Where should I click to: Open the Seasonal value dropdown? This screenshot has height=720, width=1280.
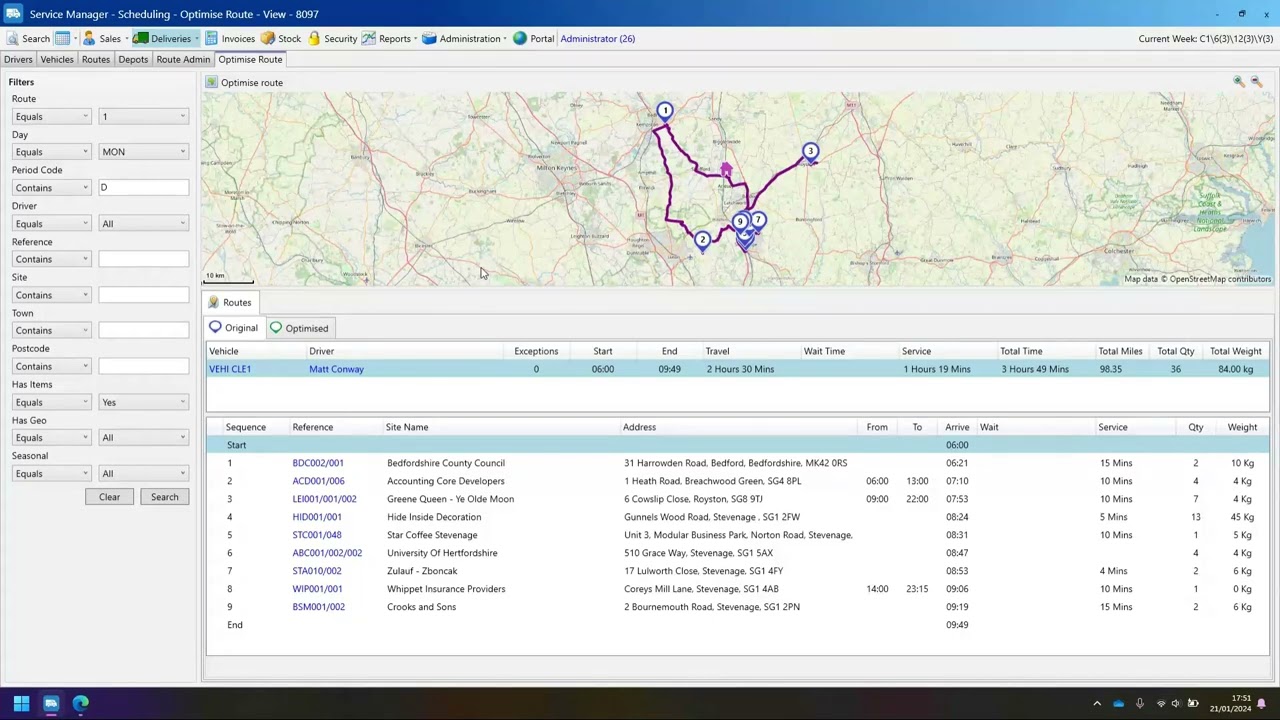[x=143, y=474]
